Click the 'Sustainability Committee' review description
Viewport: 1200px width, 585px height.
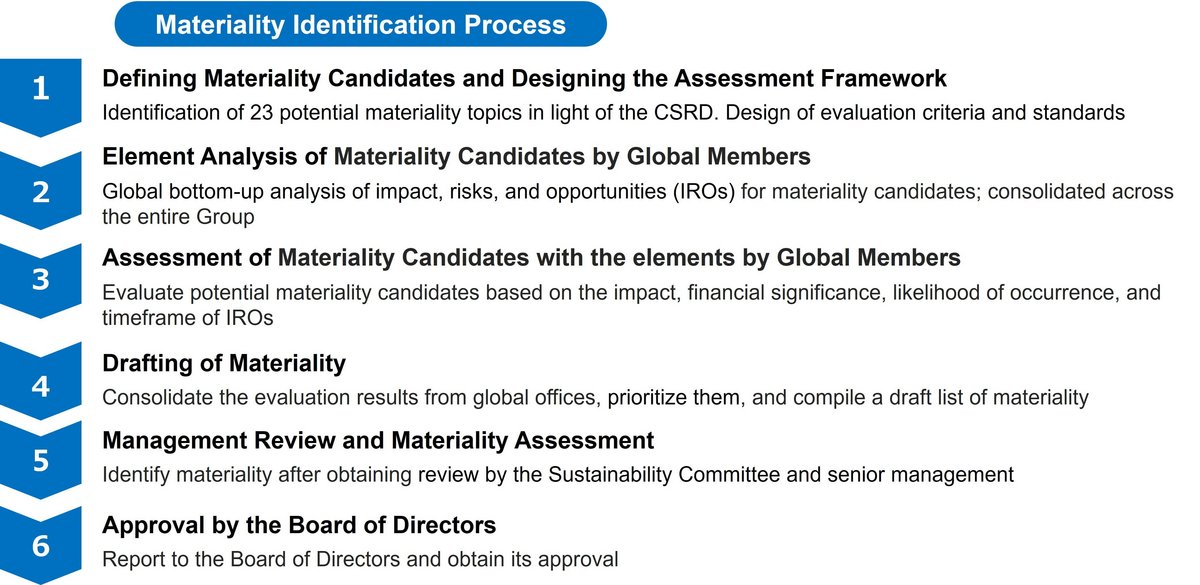[558, 475]
